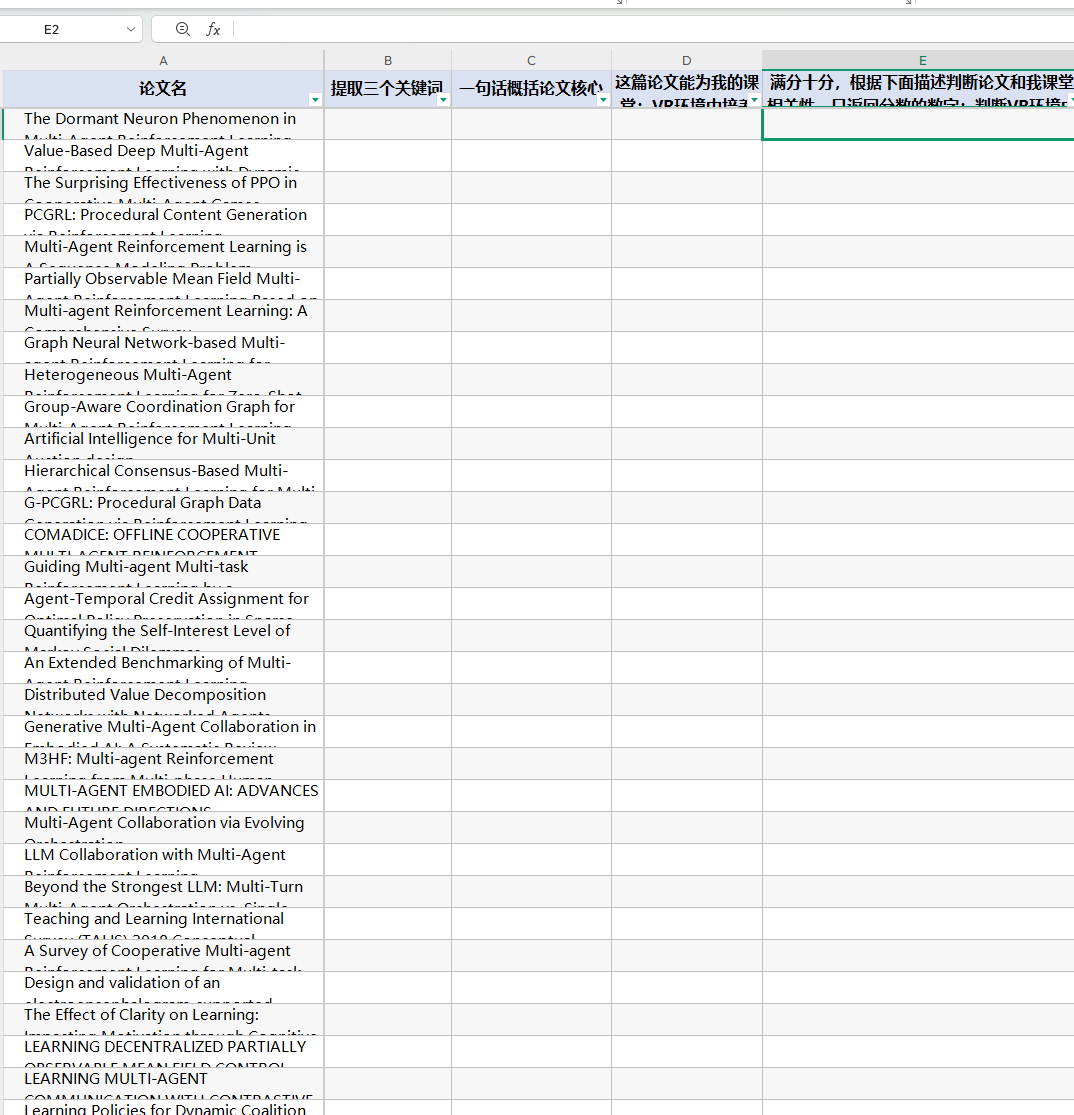The height and width of the screenshot is (1115, 1074).
Task: Click the magnifier icon beside fx
Action: pyautogui.click(x=183, y=29)
